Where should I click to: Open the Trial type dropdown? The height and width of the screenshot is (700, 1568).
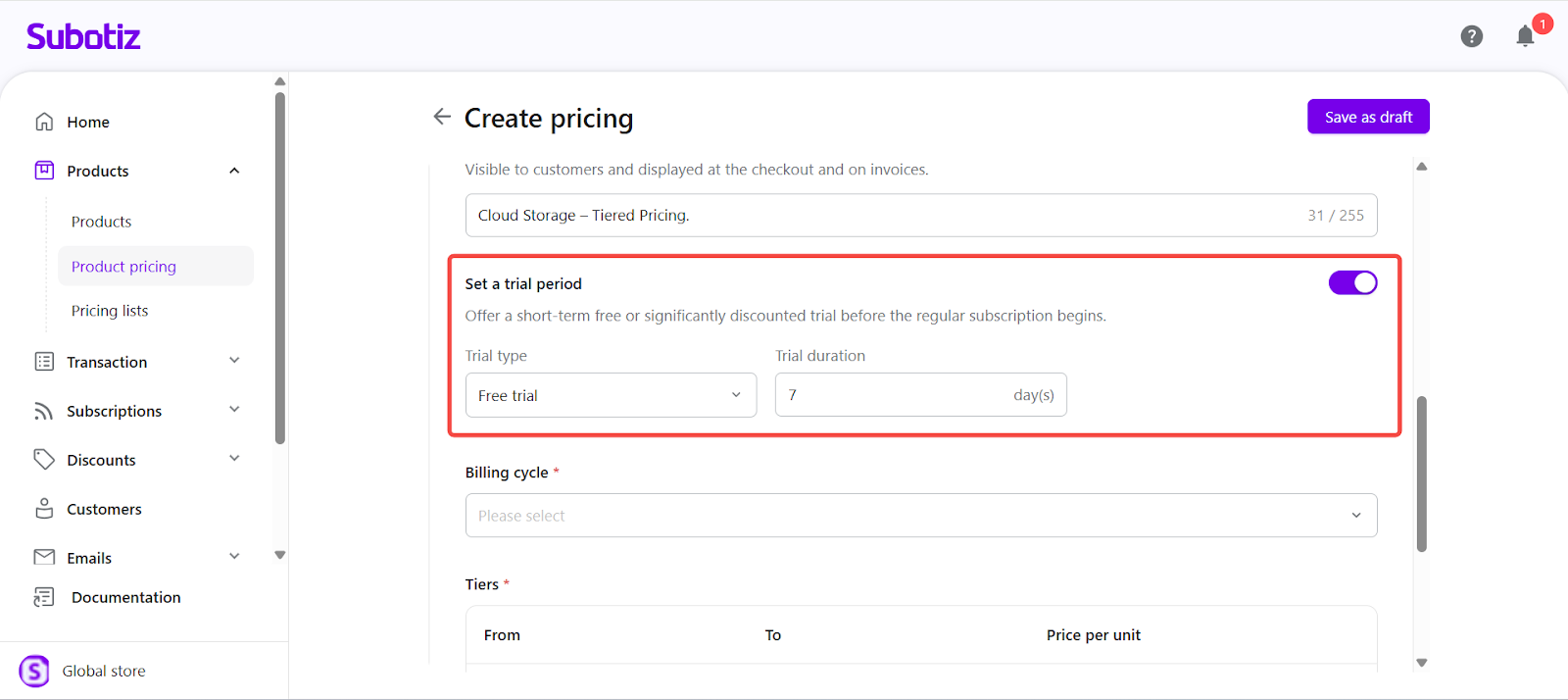point(611,395)
